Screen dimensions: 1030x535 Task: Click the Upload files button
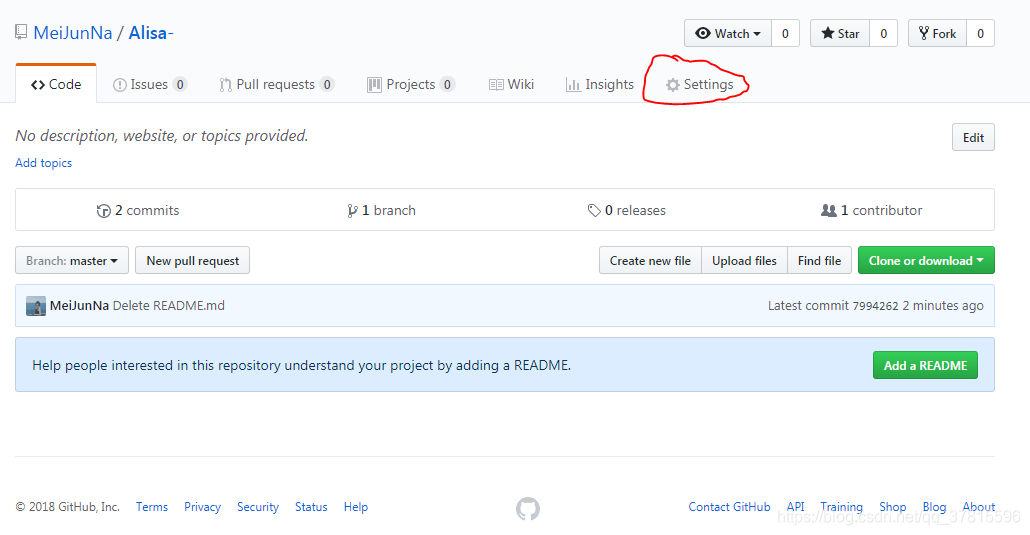click(744, 260)
